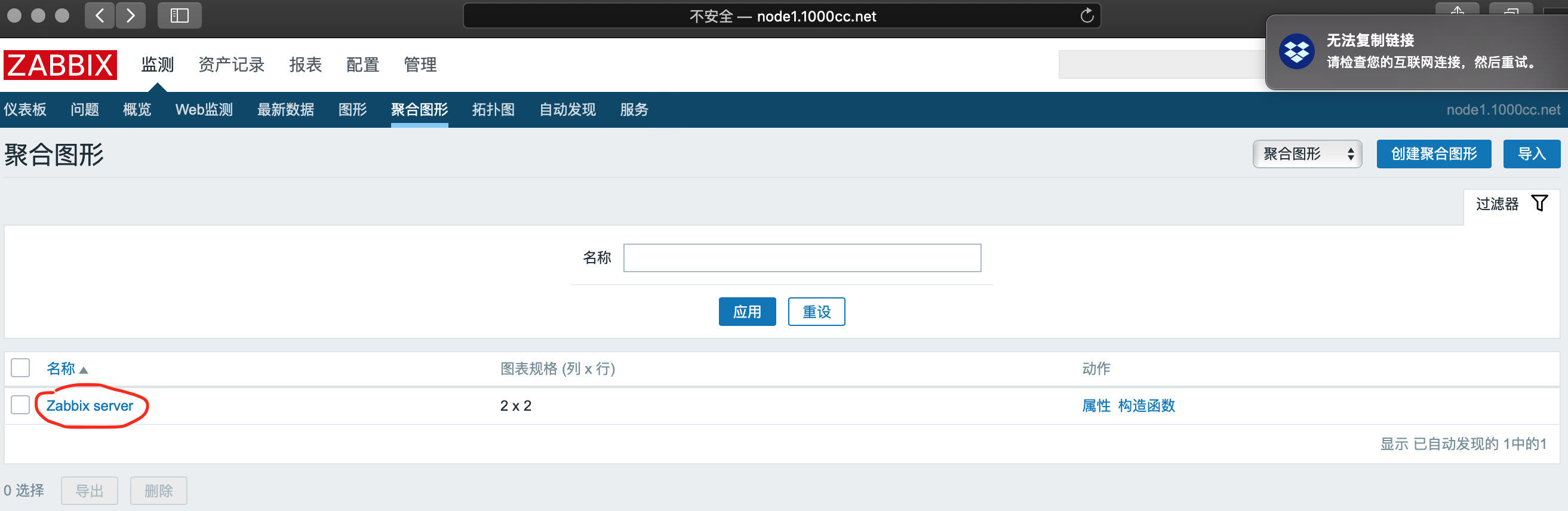This screenshot has height=511, width=1568.
Task: Click the Dropbox notification icon
Action: [x=1296, y=52]
